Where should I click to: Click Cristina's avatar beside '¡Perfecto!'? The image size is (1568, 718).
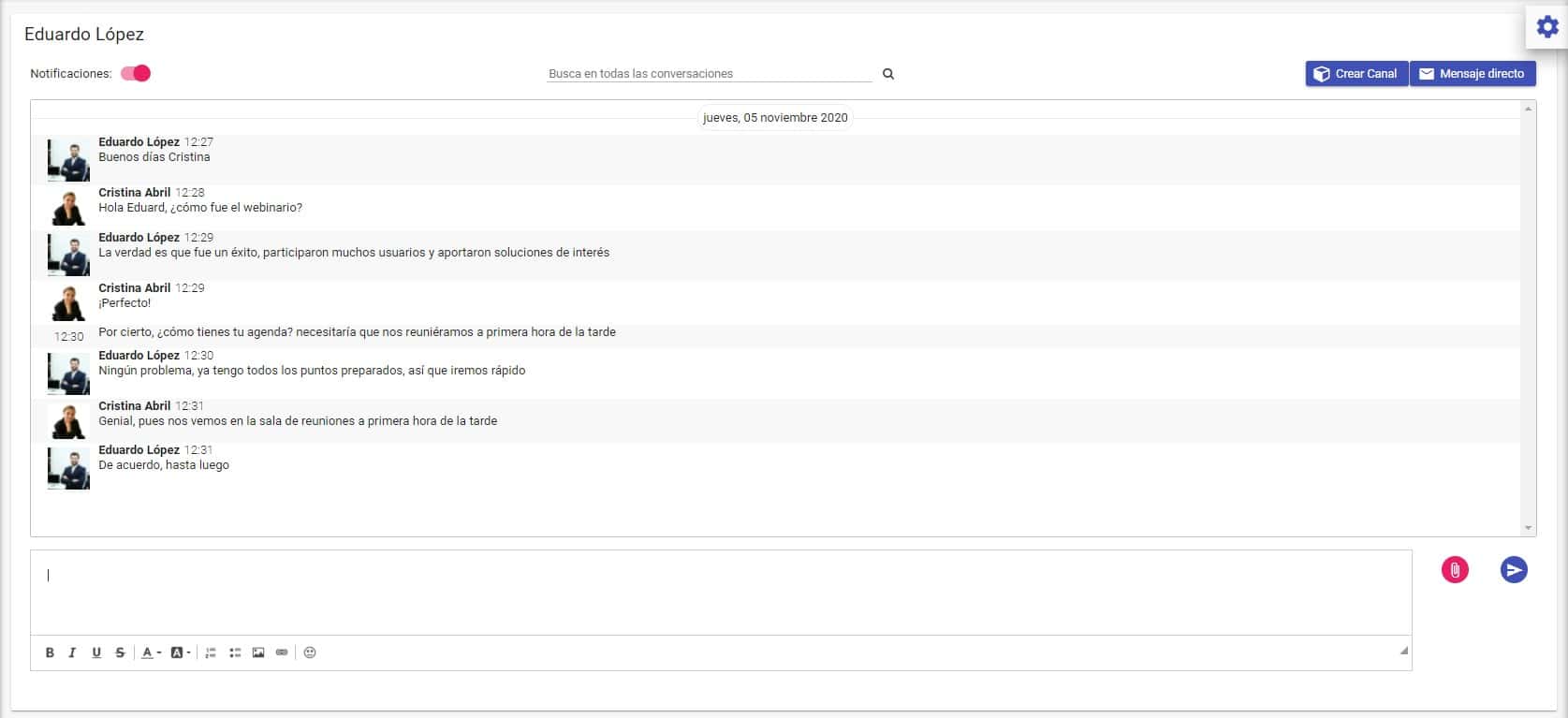(68, 303)
